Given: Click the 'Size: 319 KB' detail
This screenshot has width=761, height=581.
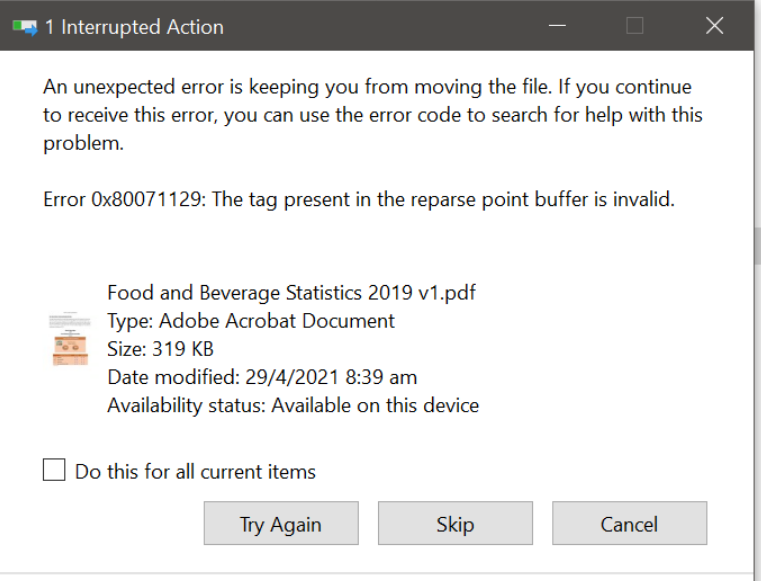Looking at the screenshot, I should [x=160, y=349].
